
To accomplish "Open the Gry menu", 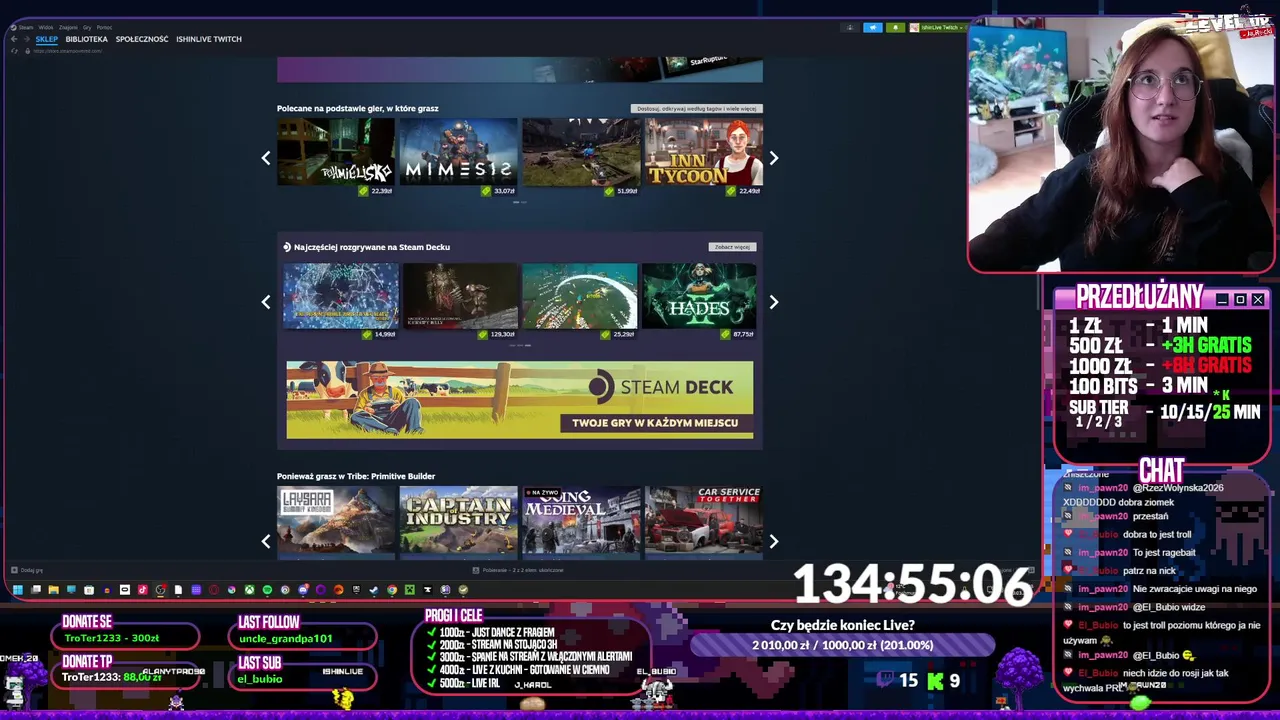I will click(x=87, y=28).
